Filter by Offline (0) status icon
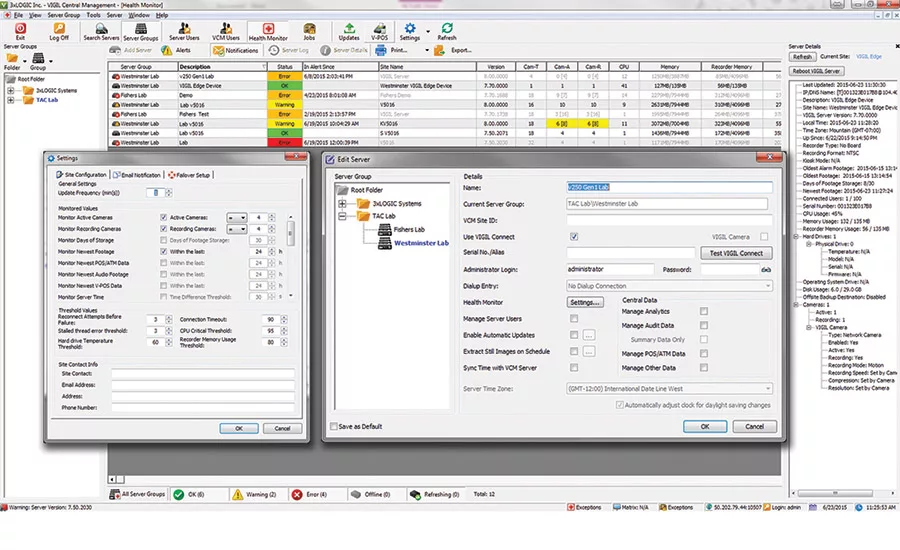Image resolution: width=900 pixels, height=550 pixels. coord(356,494)
